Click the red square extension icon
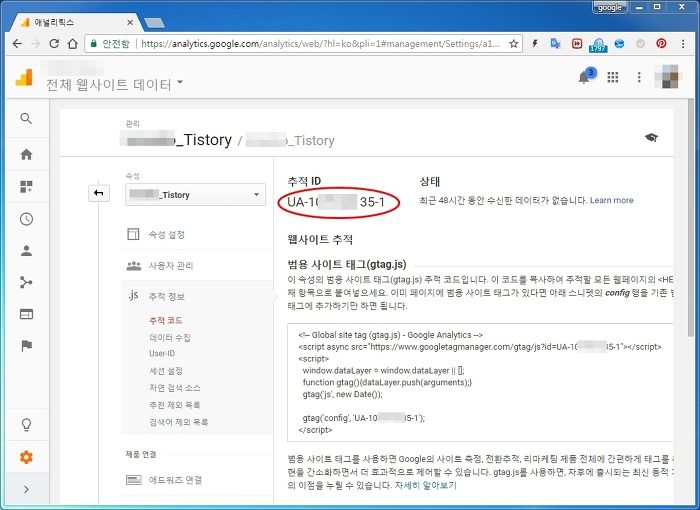Image resolution: width=700 pixels, height=510 pixels. [577, 43]
